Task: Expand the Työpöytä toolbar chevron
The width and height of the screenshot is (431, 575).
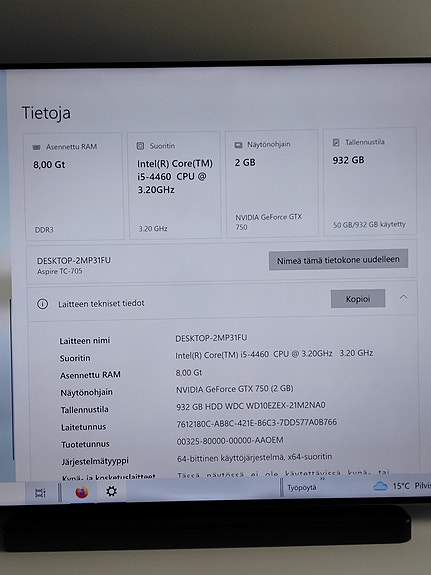Action: pyautogui.click(x=322, y=478)
